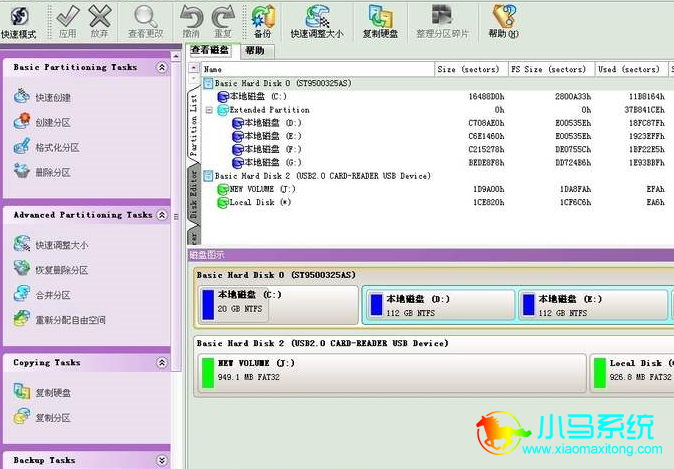This screenshot has width=674, height=469.
Task: Open 快速调整大小 in Advanced tasks sidebar
Action: coord(51,245)
